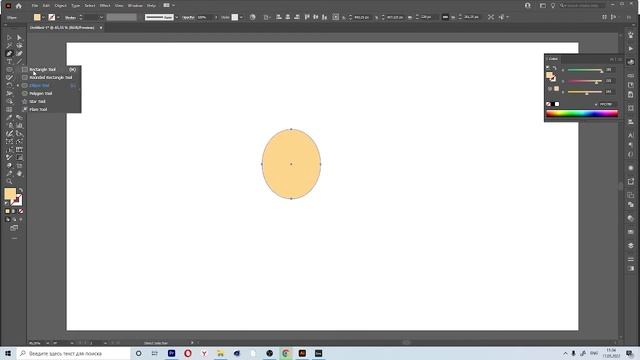Pick a color from the spectrum bar
This screenshot has width=640, height=360.
click(x=582, y=114)
